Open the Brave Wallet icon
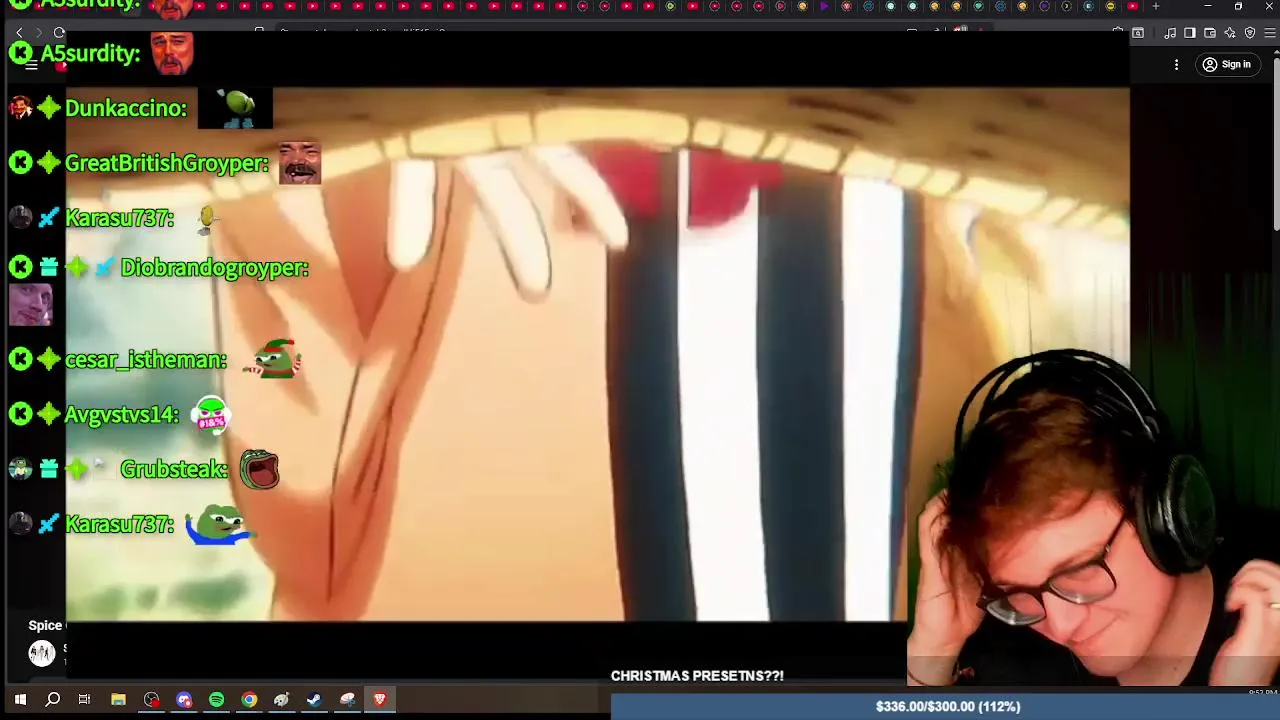Image resolution: width=1280 pixels, height=720 pixels. click(1210, 33)
